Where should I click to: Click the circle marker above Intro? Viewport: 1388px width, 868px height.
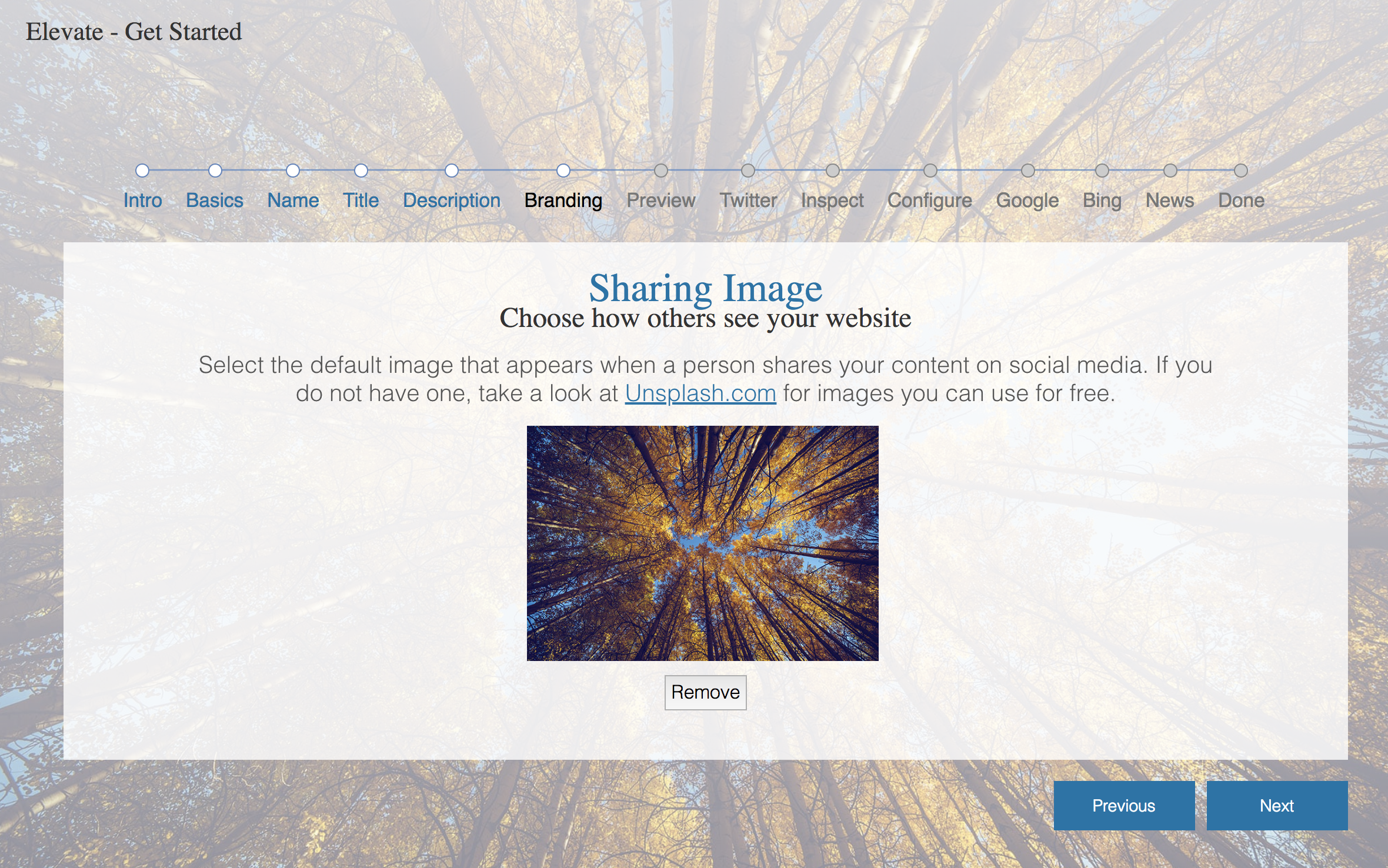click(142, 171)
